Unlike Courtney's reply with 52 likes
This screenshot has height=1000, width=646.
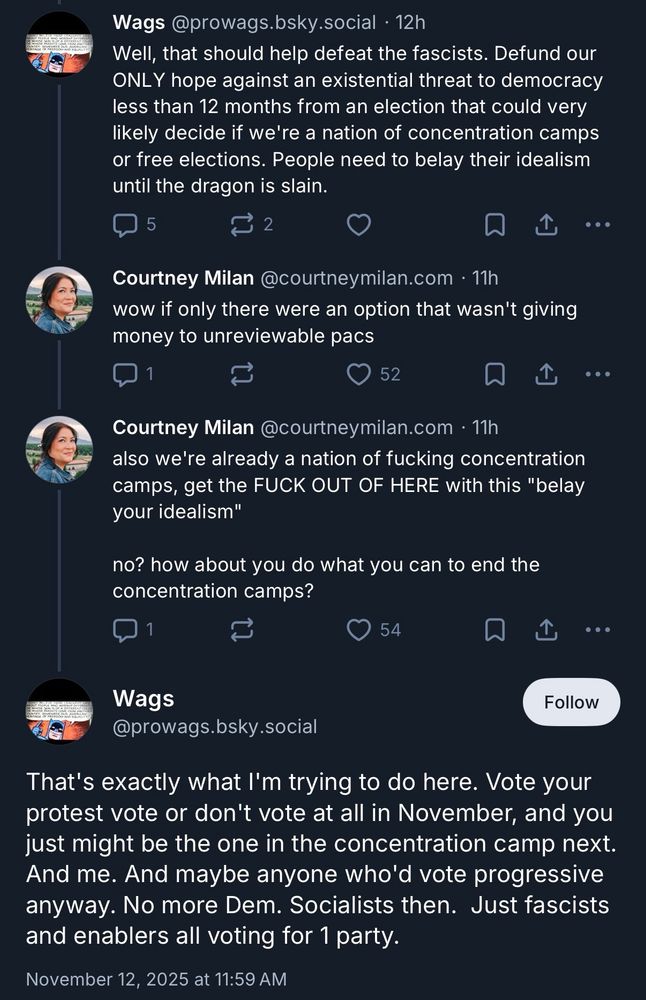358,374
